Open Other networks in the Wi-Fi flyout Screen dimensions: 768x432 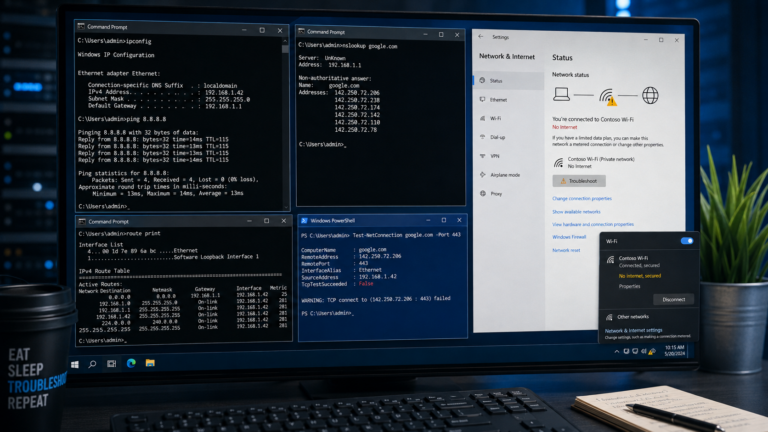click(633, 317)
